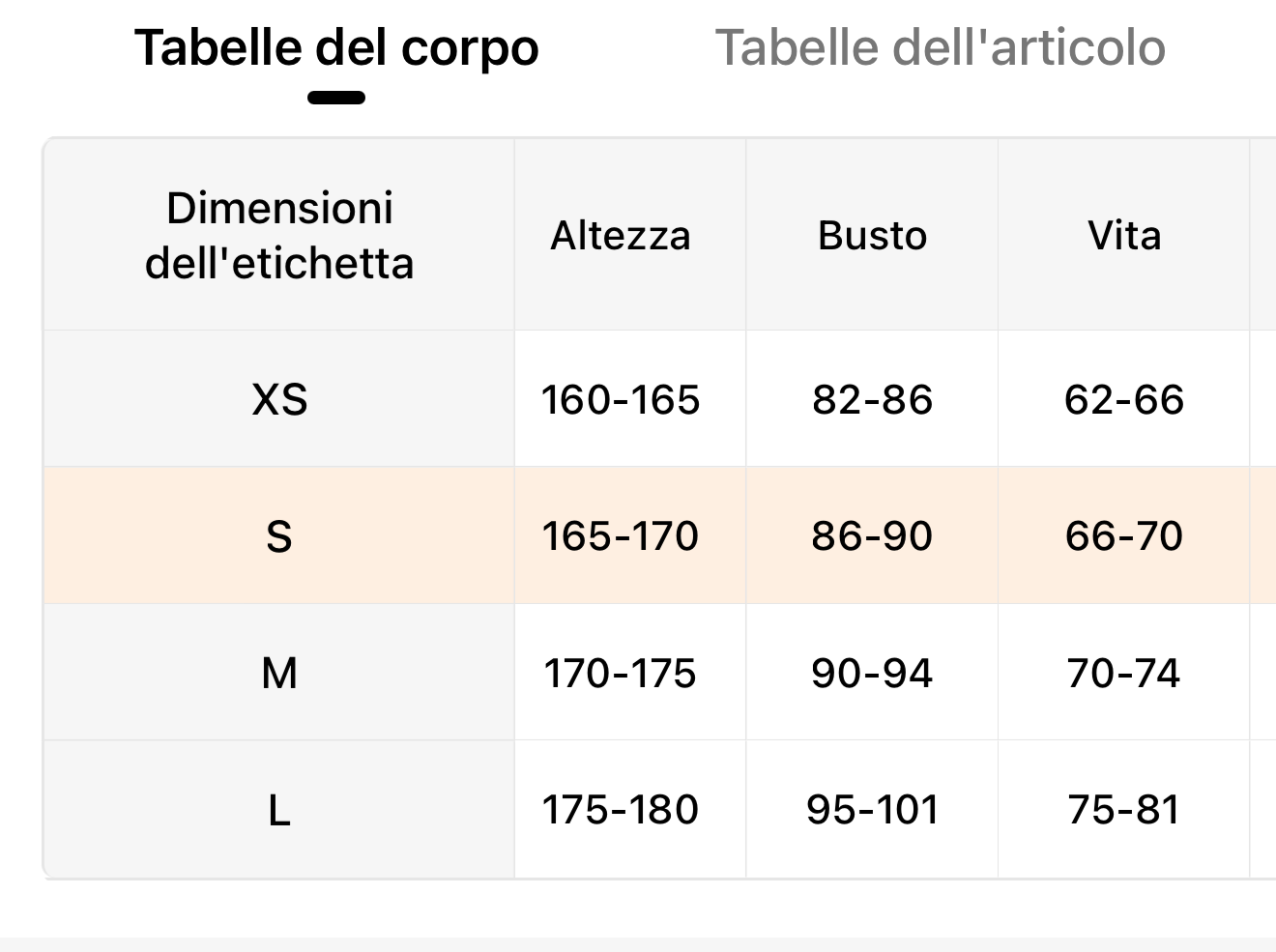Click the 70-74 waist value
1276x952 pixels.
click(1124, 673)
